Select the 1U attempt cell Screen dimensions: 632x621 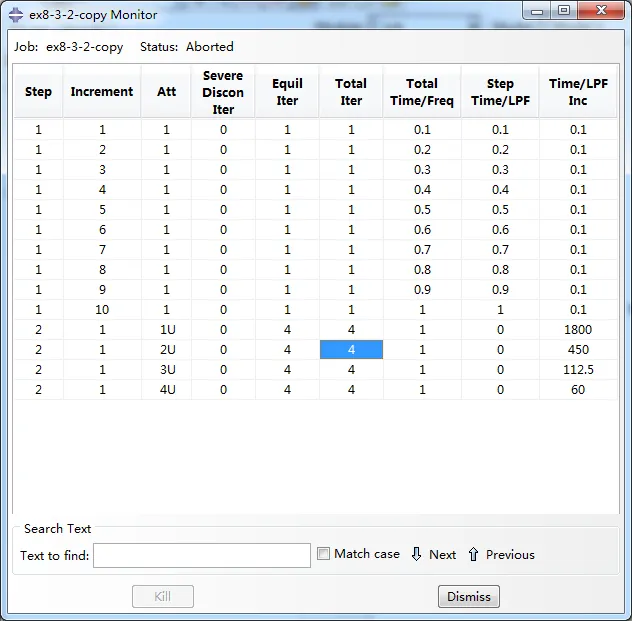167,330
